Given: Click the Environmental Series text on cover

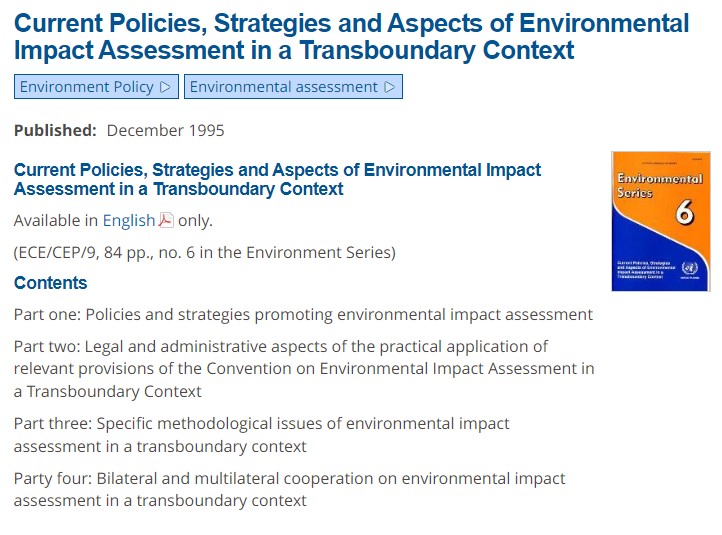Looking at the screenshot, I should coord(659,185).
